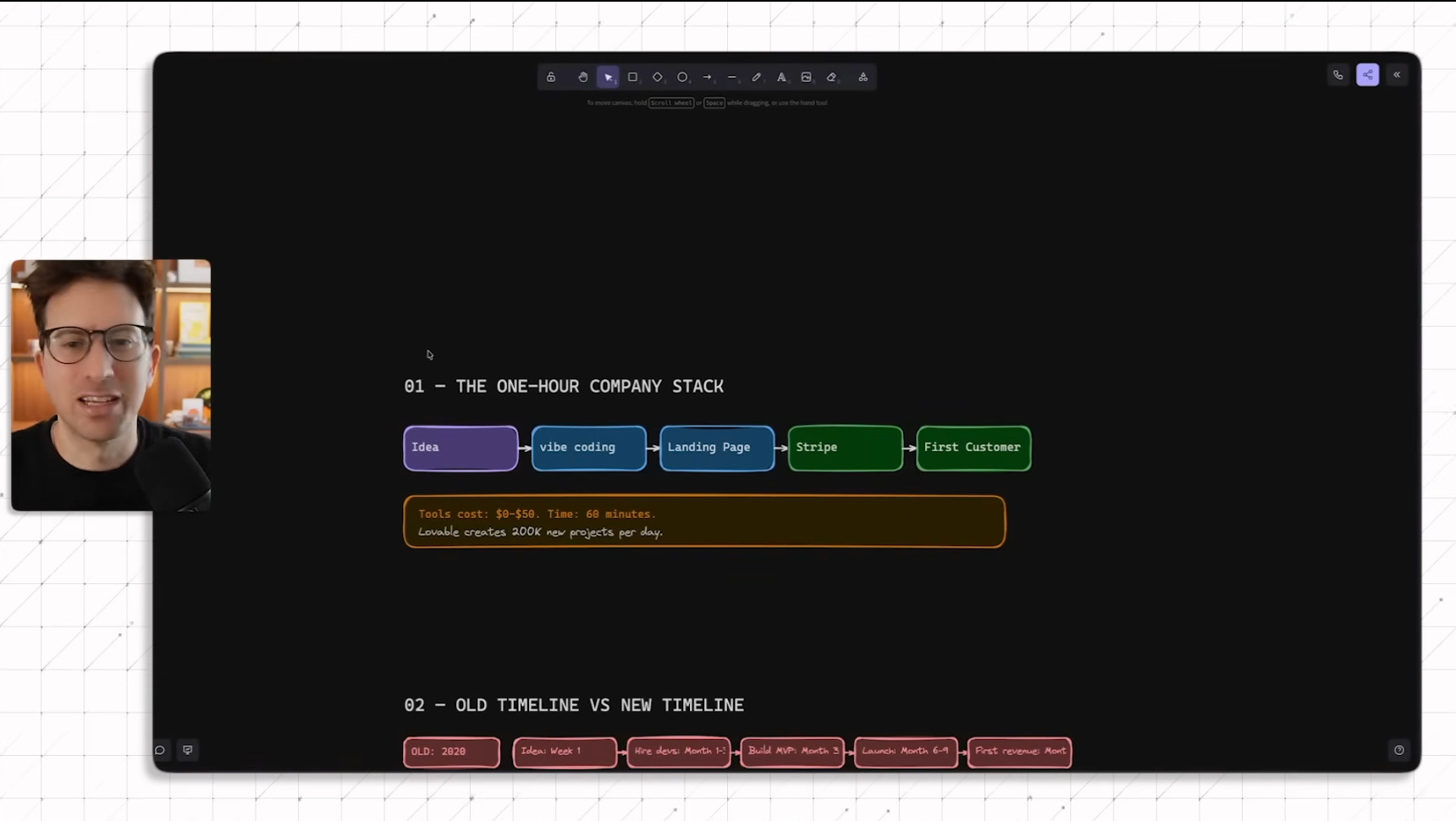Screen dimensions: 1456x821
Task: Select the Line tool
Action: [x=731, y=77]
